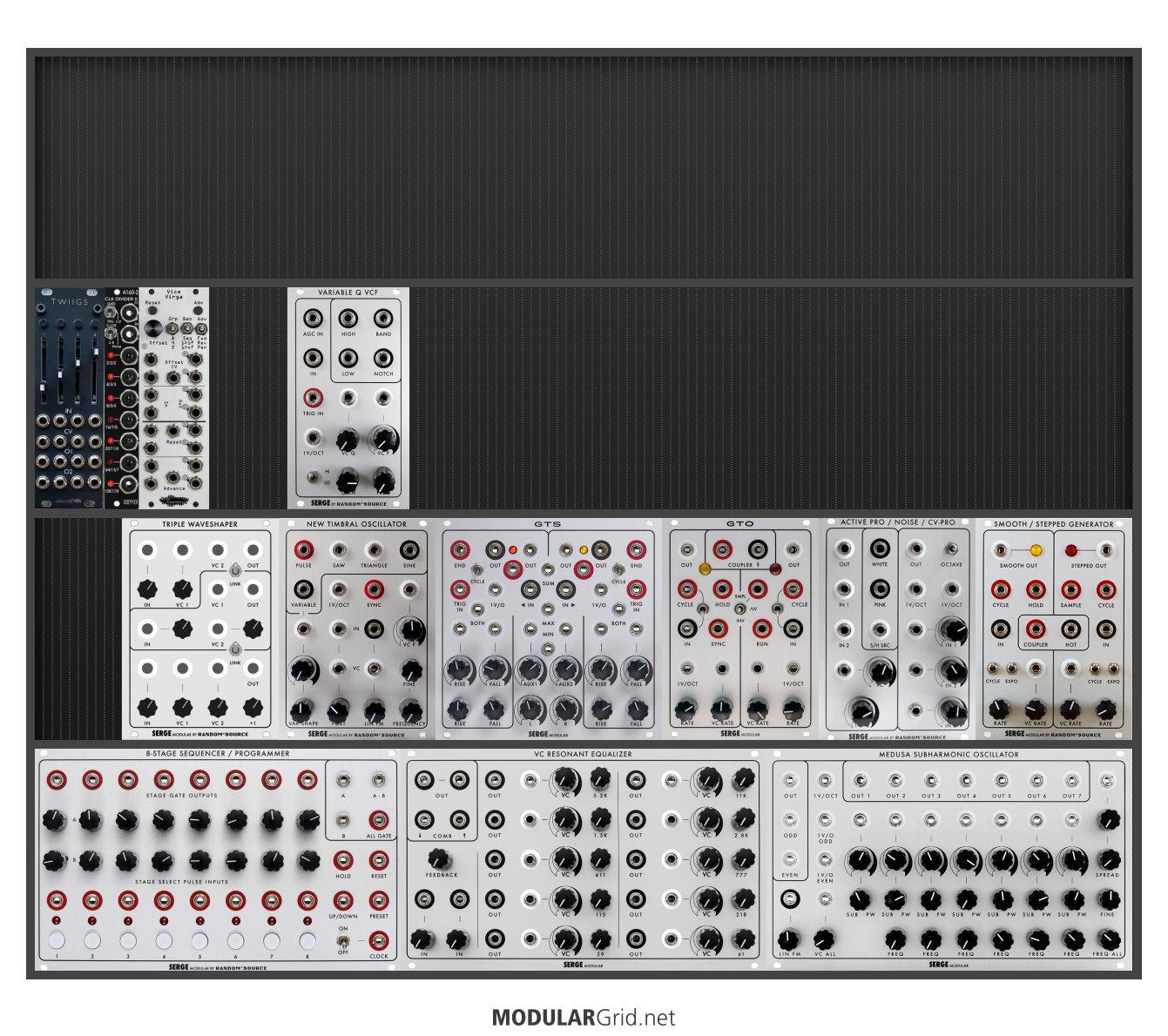The height and width of the screenshot is (1036, 1168).
Task: Click the PULSE jack on New Timbral Oscillator
Action: pos(304,549)
